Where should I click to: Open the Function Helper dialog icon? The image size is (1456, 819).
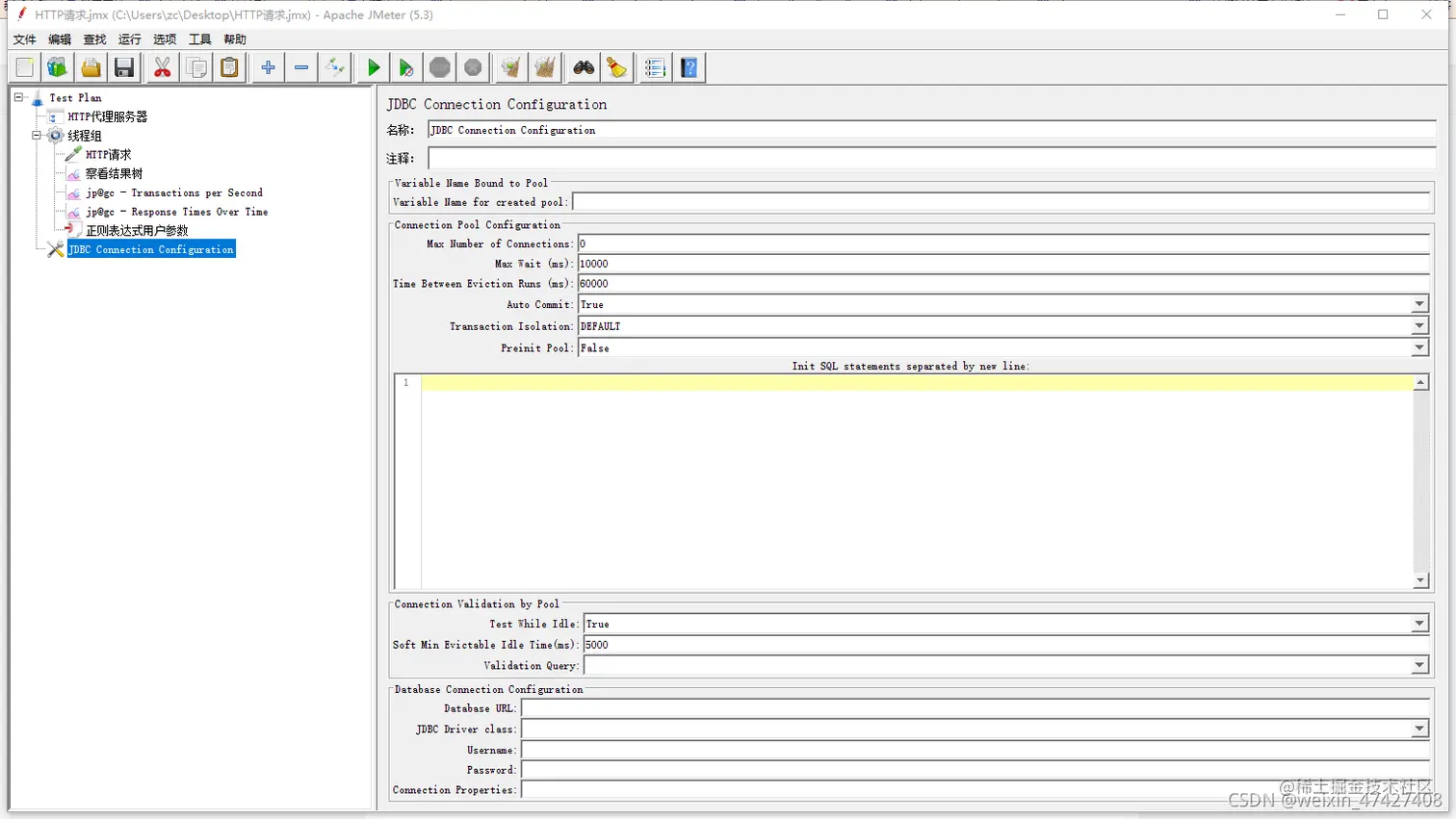point(655,67)
